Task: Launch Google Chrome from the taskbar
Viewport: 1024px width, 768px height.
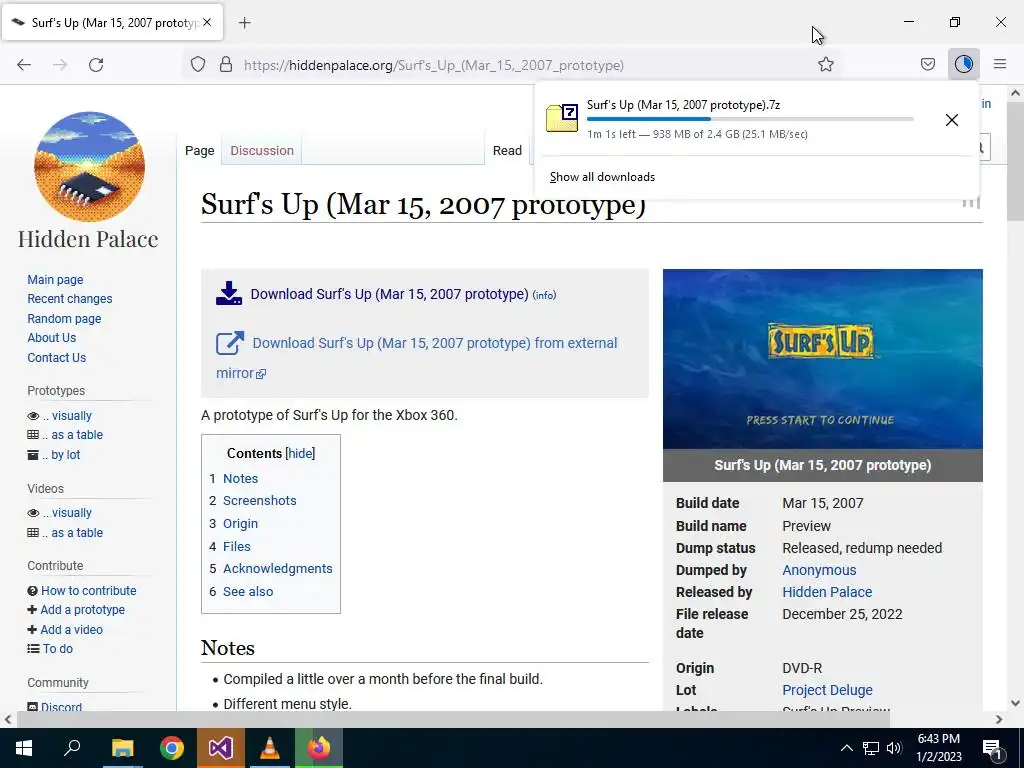Action: pyautogui.click(x=172, y=748)
